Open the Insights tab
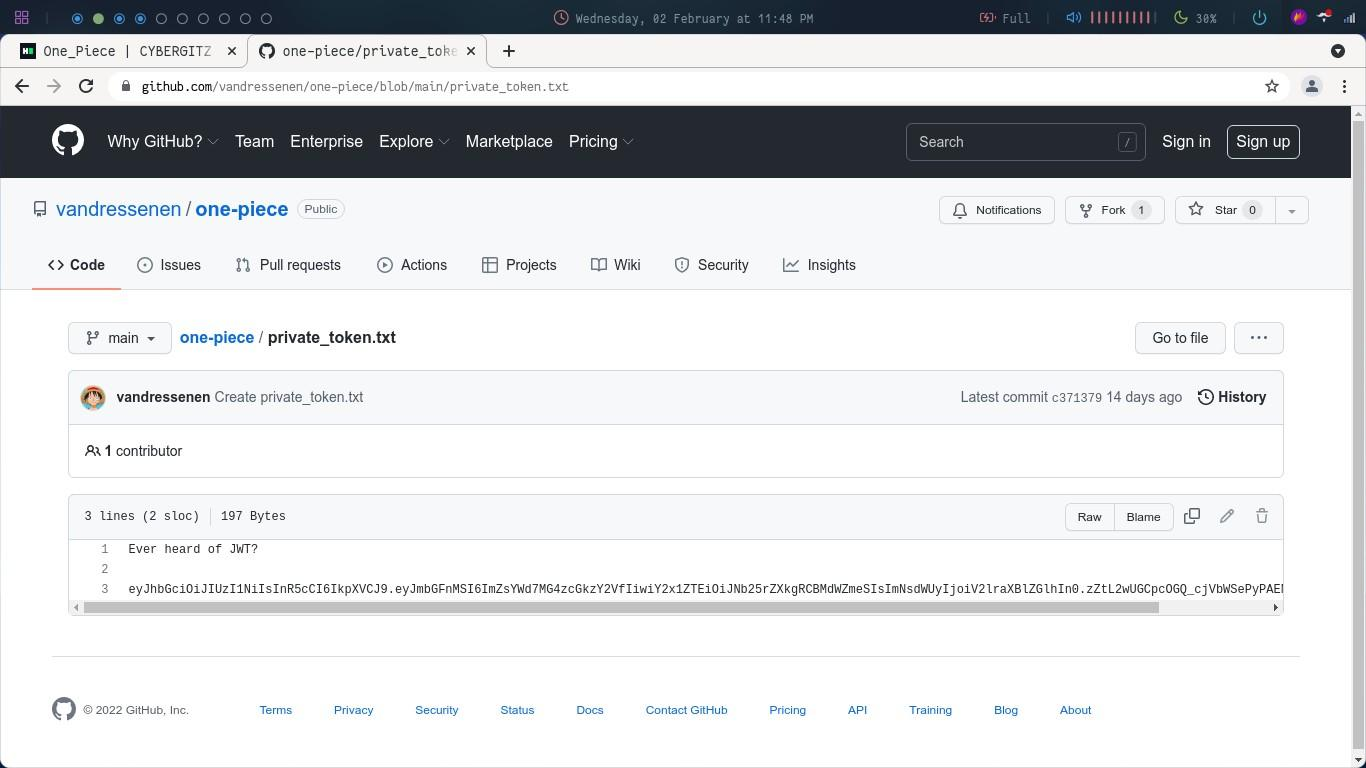 tap(819, 265)
